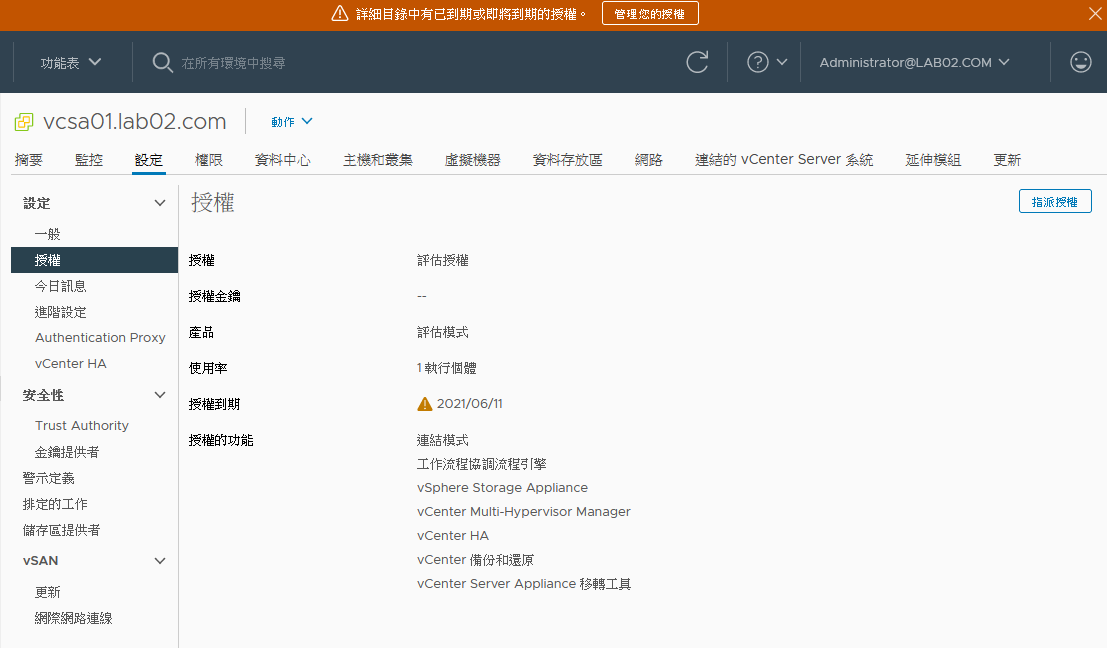Switch to the 網路 tab
Screen dimensions: 1107x648
649,160
